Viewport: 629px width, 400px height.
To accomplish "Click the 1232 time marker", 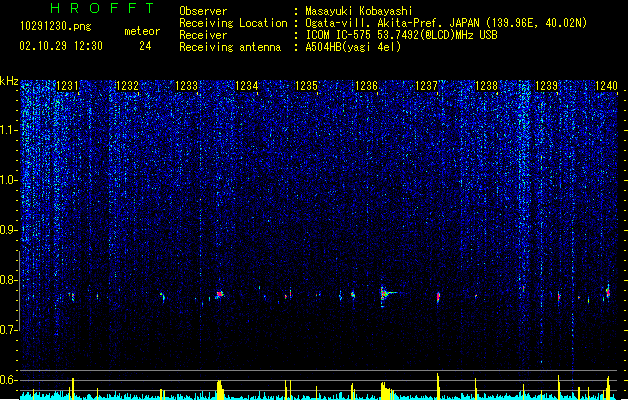I will tap(127, 86).
